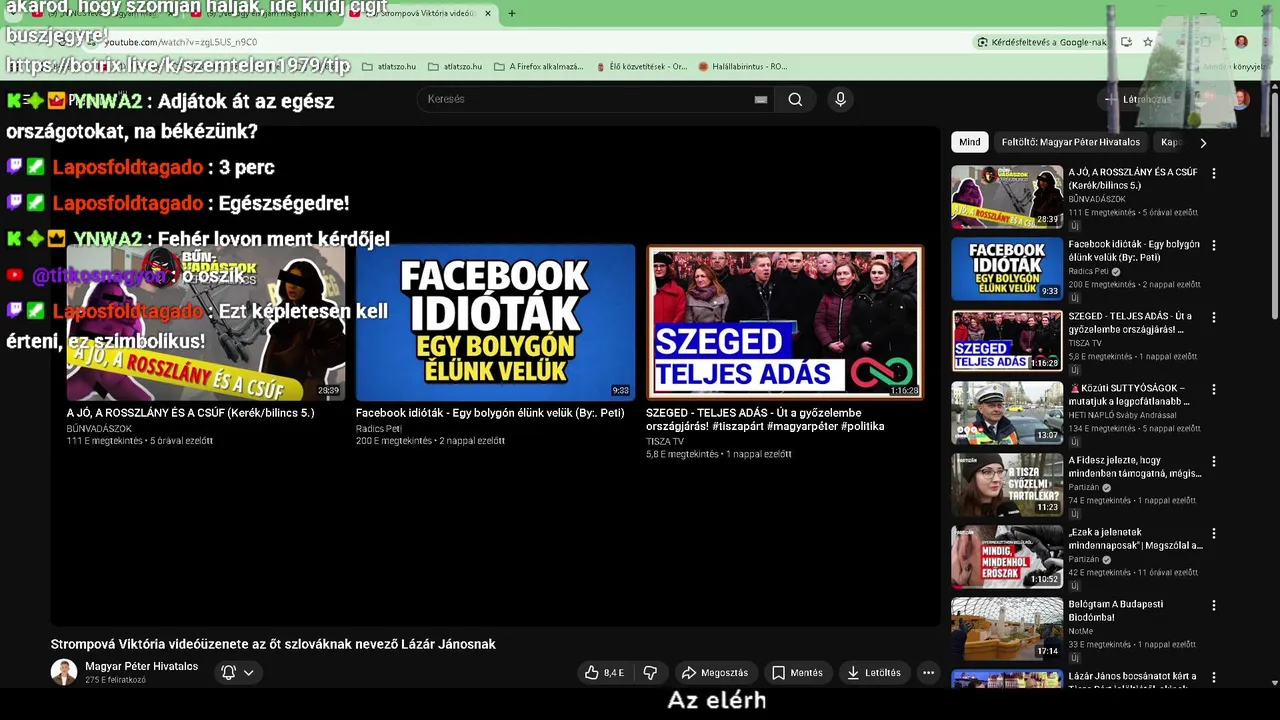This screenshot has height=720, width=1280.
Task: Open sidebar thumbnail with 17:14 duration
Action: (1007, 629)
